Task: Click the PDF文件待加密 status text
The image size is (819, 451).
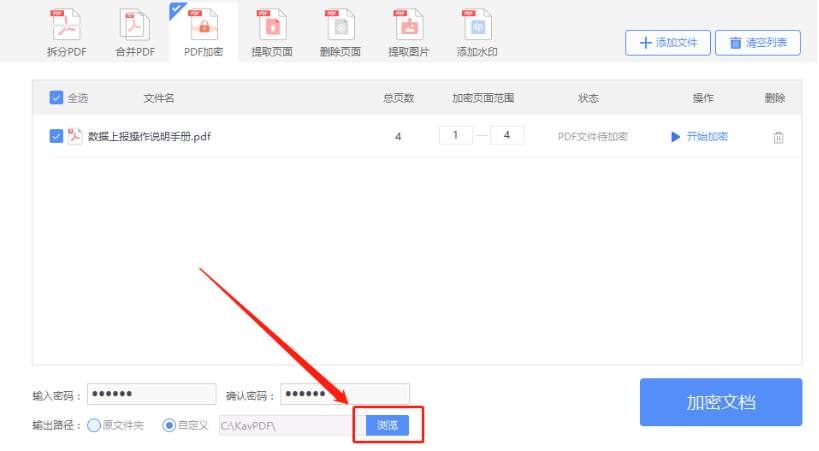Action: point(592,137)
